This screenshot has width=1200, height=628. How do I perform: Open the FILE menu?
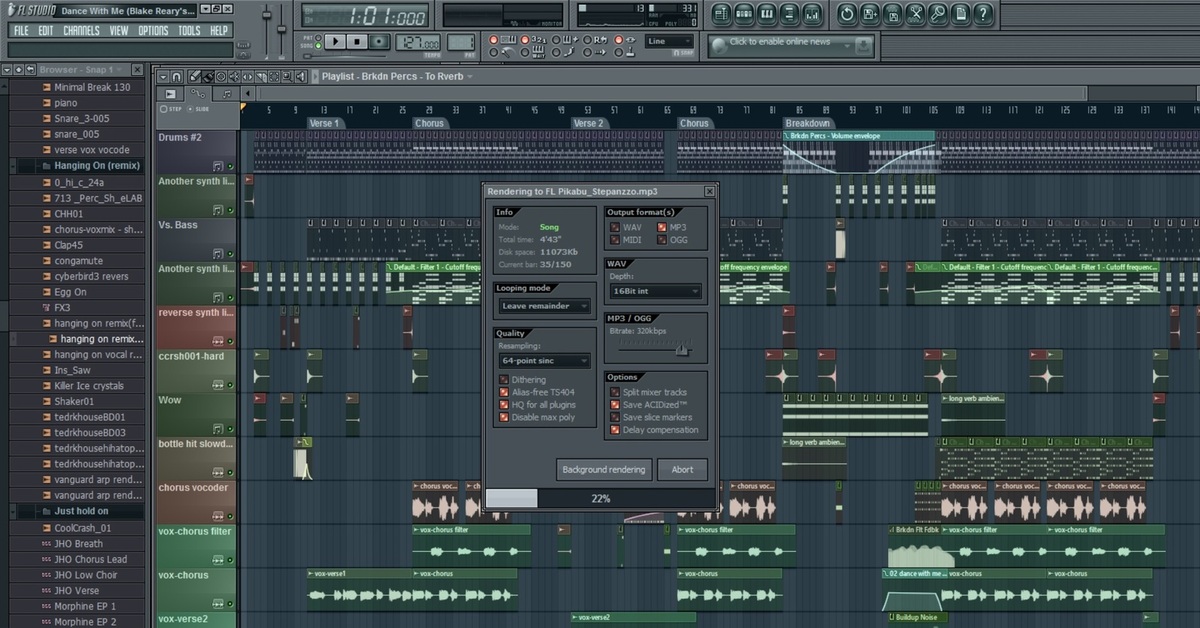21,31
